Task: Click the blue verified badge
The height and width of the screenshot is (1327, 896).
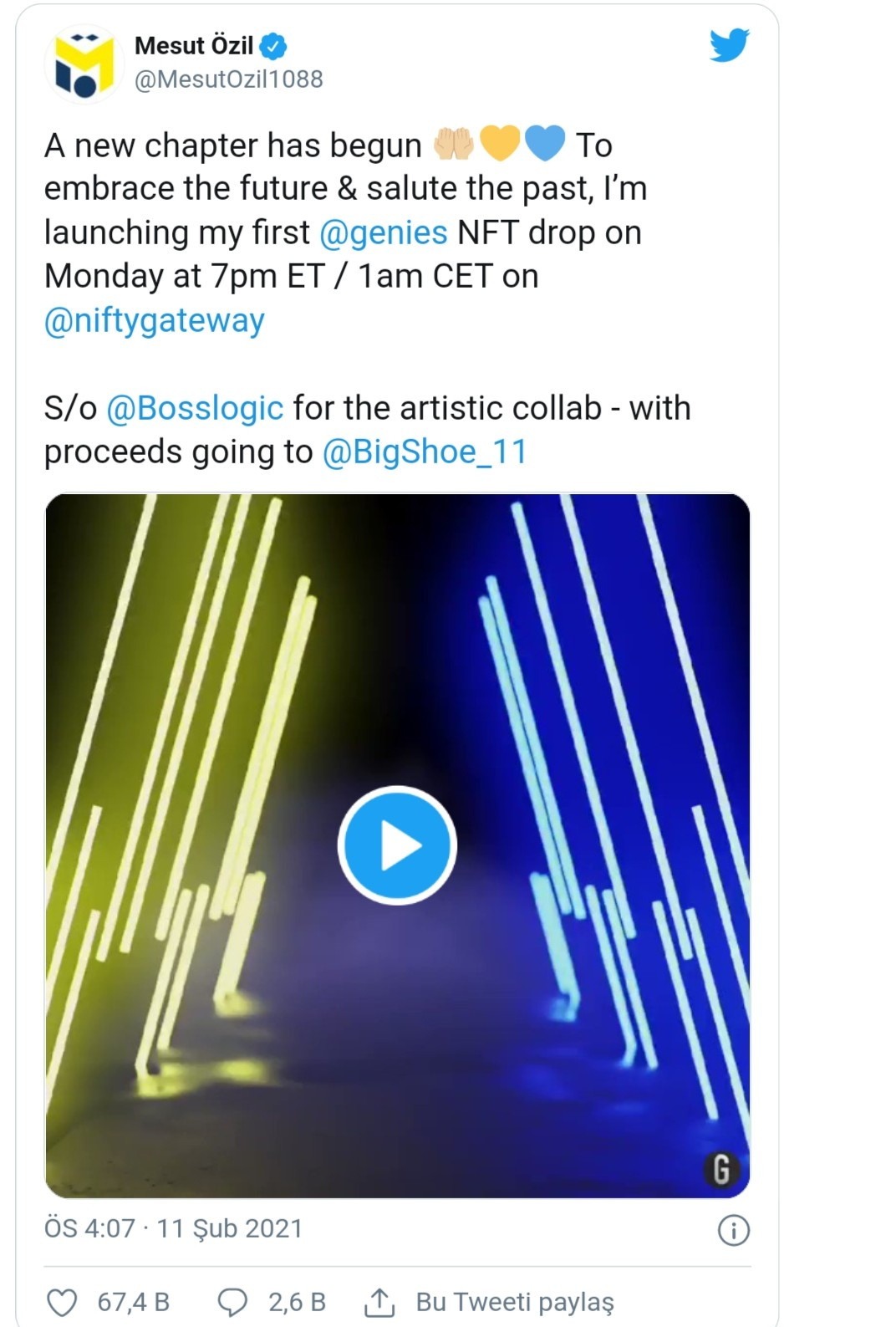Action: (x=274, y=45)
